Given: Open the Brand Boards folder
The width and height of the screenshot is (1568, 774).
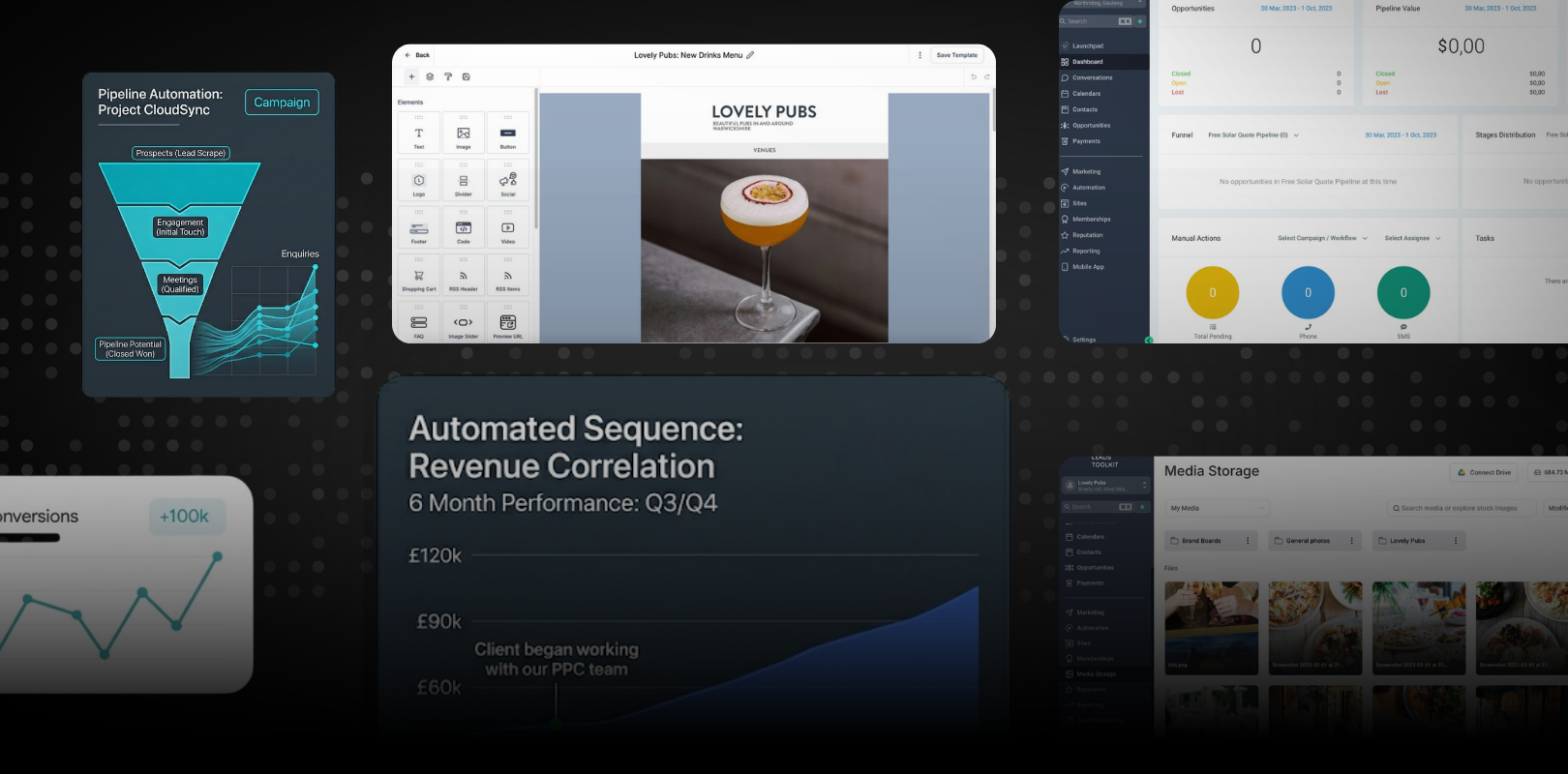Looking at the screenshot, I should coord(1210,541).
